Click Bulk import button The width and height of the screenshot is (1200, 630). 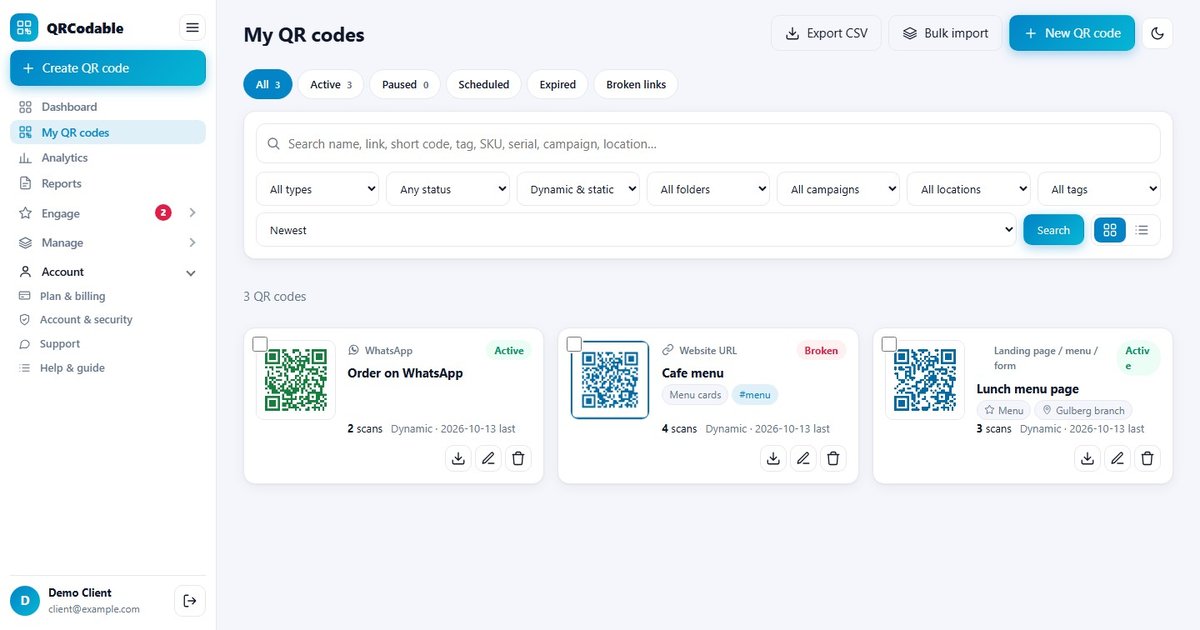(x=945, y=33)
